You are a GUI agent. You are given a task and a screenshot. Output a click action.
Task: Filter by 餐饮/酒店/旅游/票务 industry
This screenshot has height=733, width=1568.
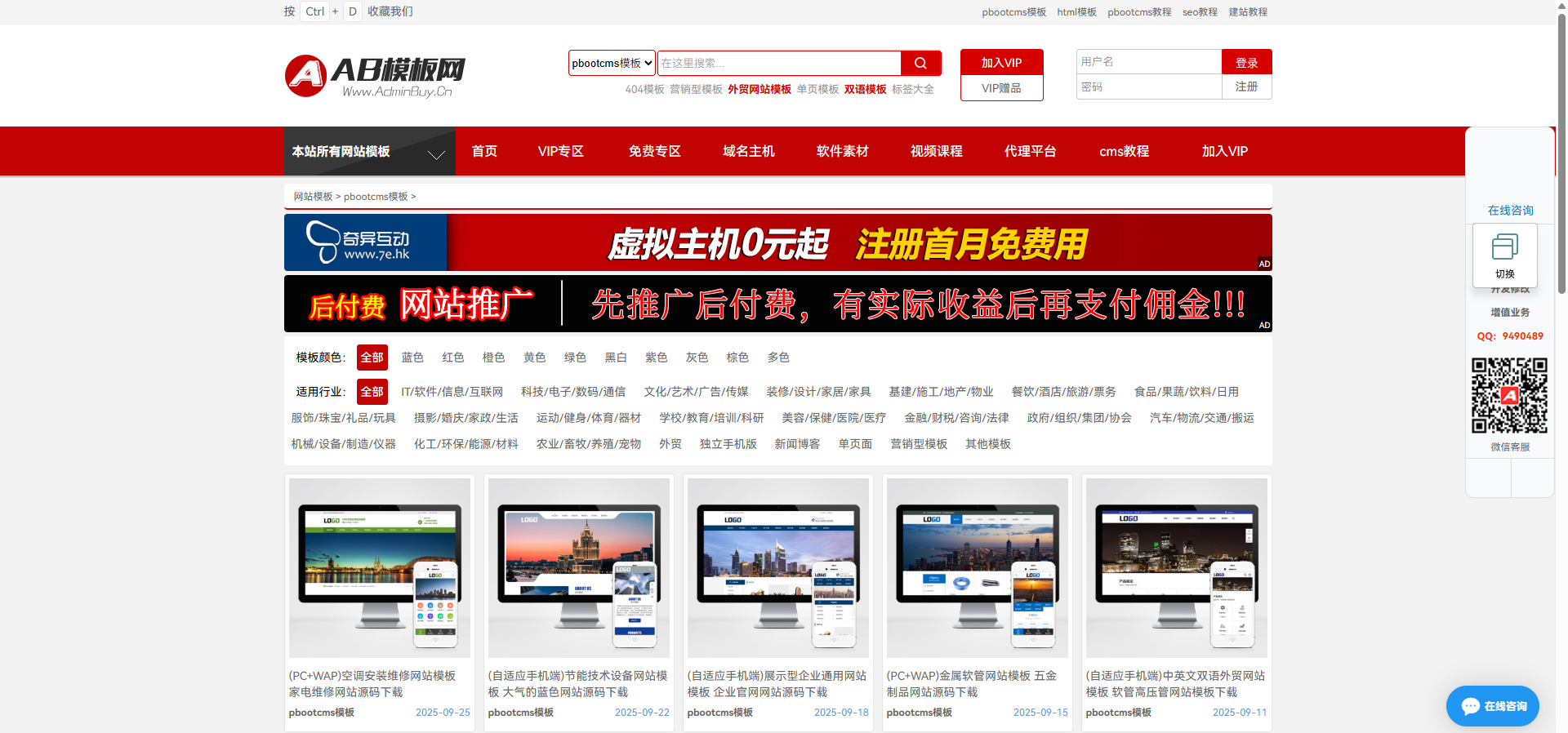click(1063, 392)
